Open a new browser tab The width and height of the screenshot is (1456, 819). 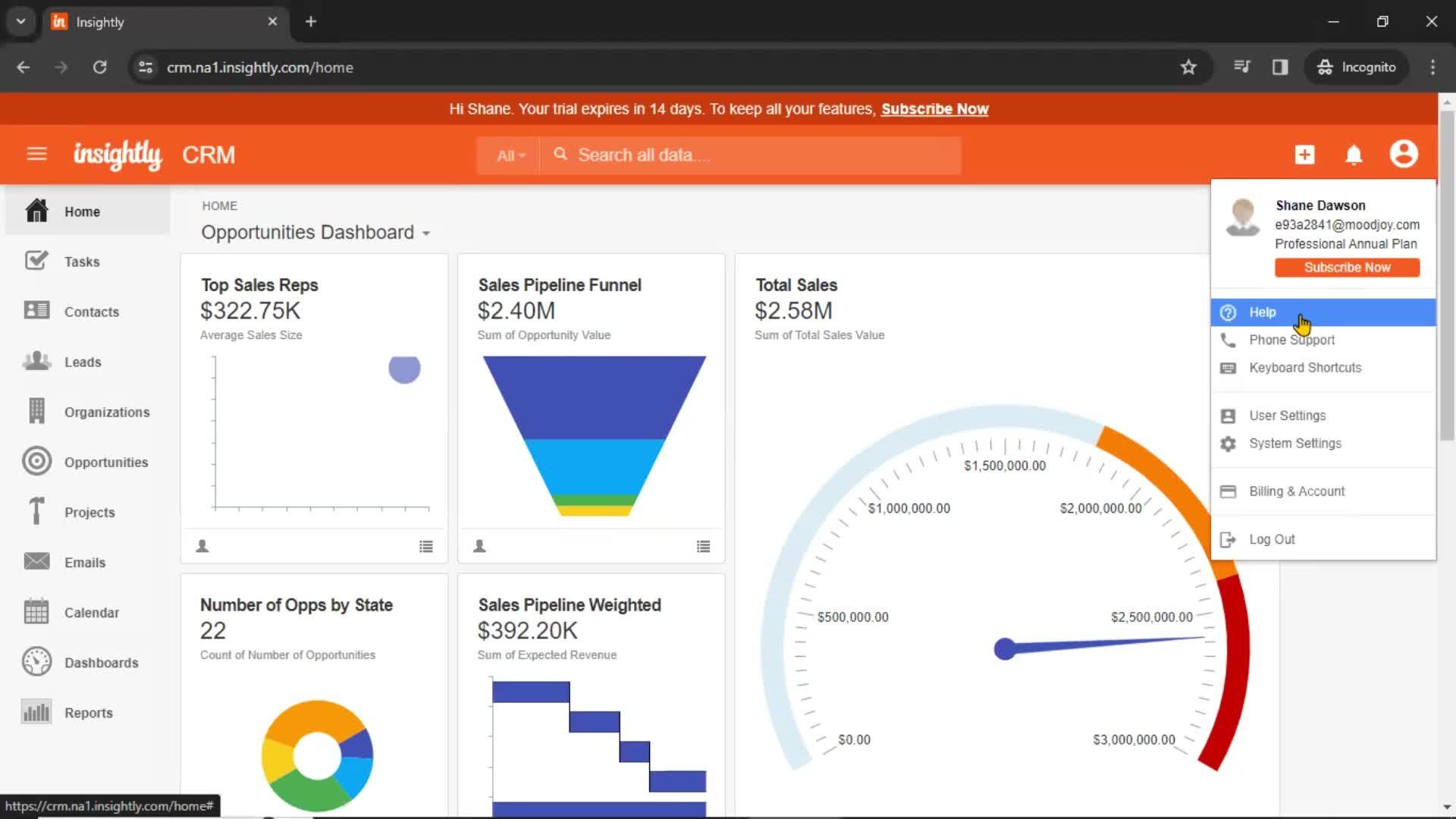tap(311, 21)
